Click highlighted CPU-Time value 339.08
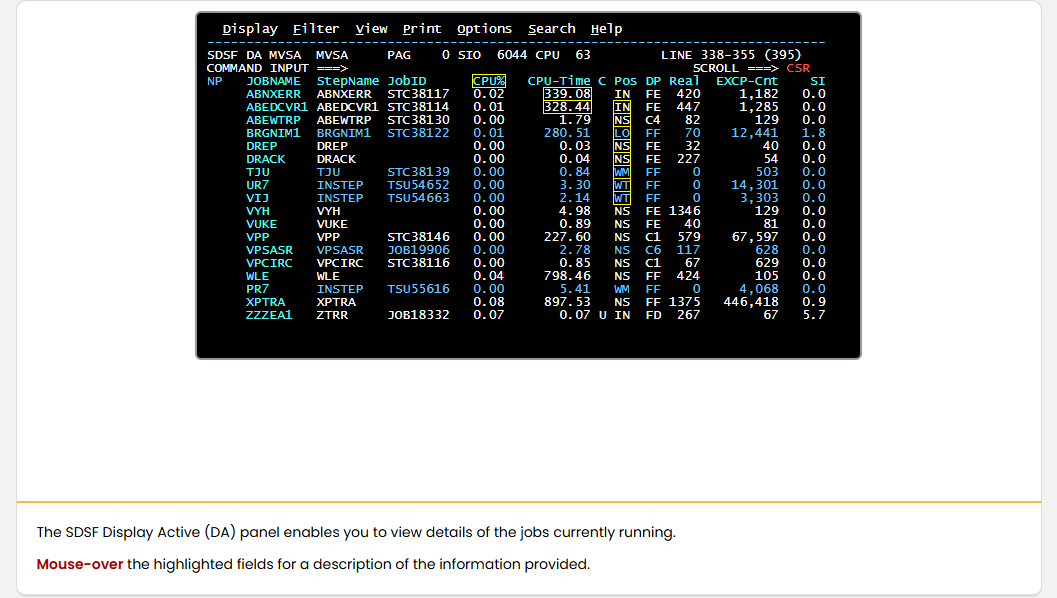The width and height of the screenshot is (1057, 598). point(567,94)
